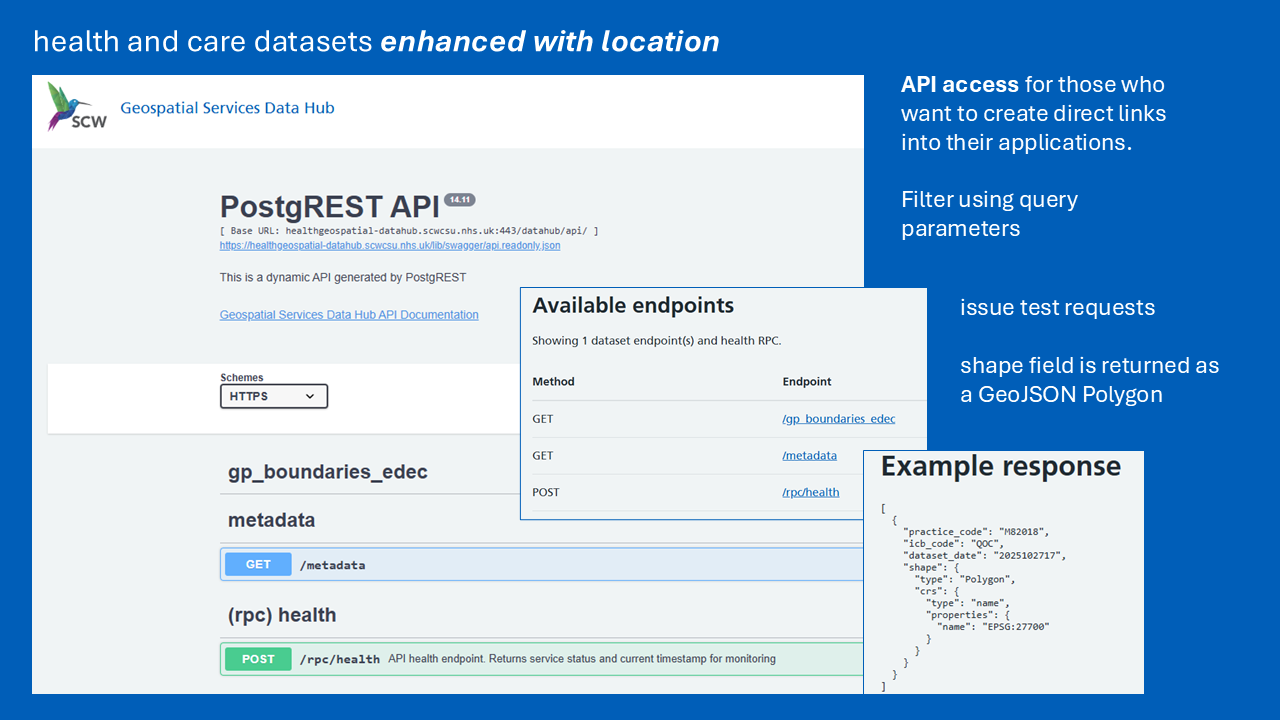Image resolution: width=1280 pixels, height=720 pixels.
Task: Click the "Filter using query parameters" text
Action: pos(989,214)
